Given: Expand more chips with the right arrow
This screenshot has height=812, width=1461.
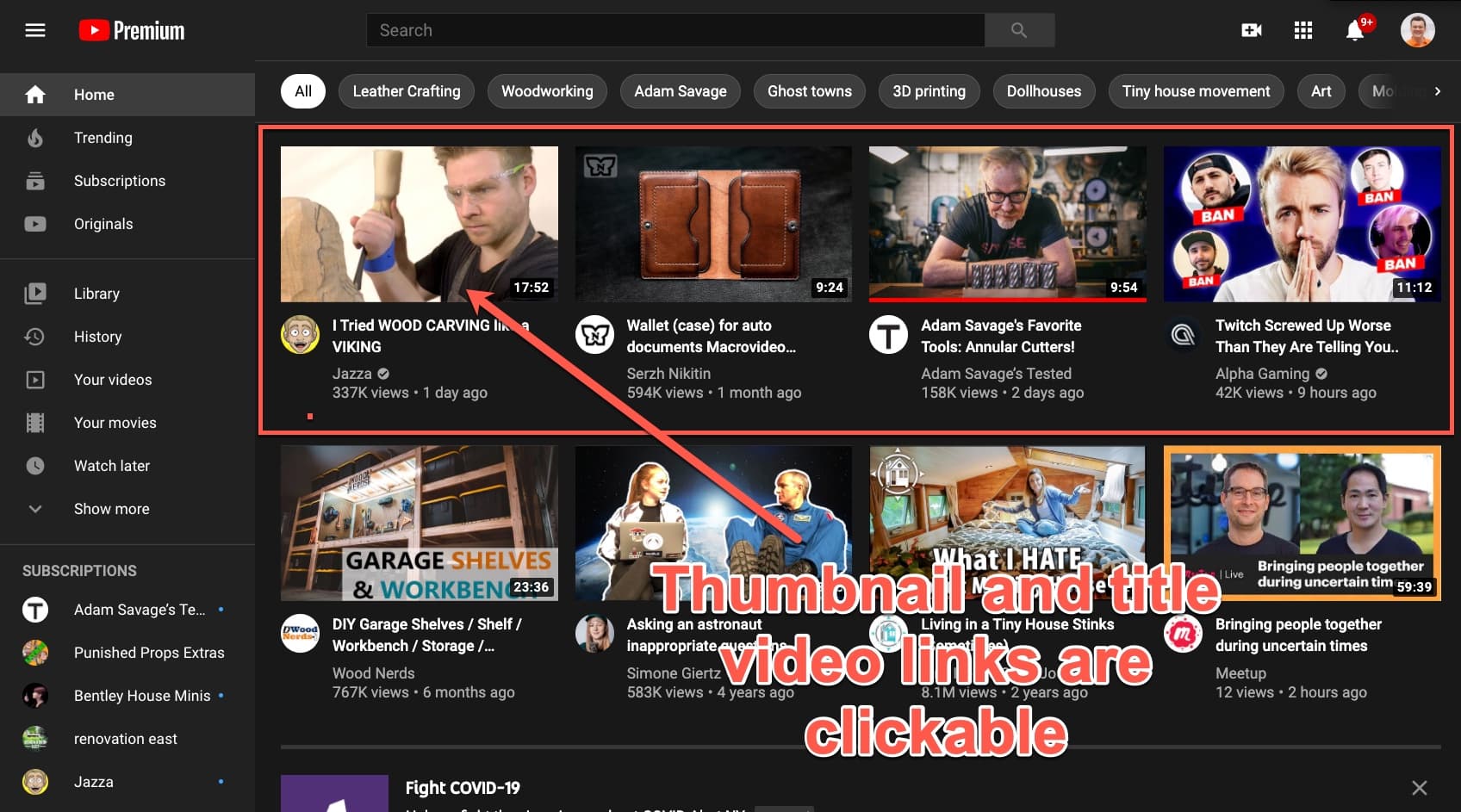Looking at the screenshot, I should click(x=1437, y=90).
